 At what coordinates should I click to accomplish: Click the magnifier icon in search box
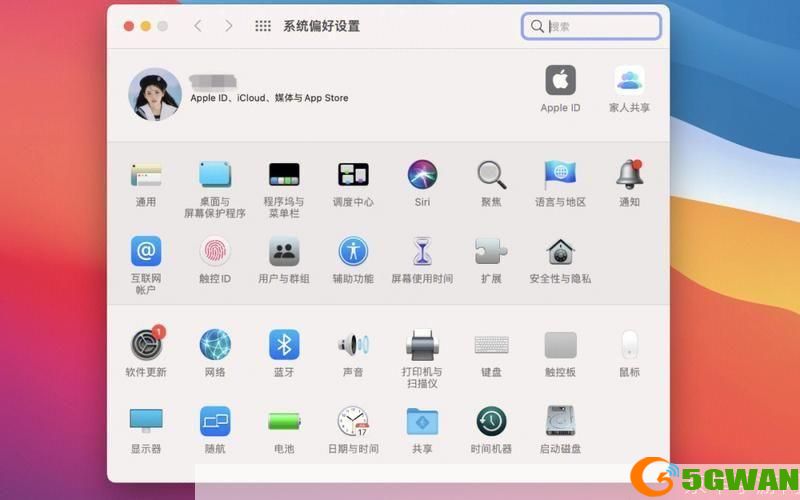(x=537, y=26)
